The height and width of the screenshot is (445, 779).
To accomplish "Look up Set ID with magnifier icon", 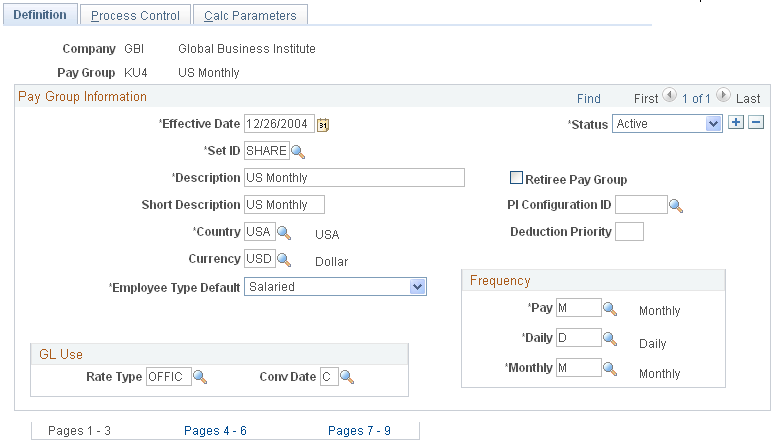I will pos(298,152).
